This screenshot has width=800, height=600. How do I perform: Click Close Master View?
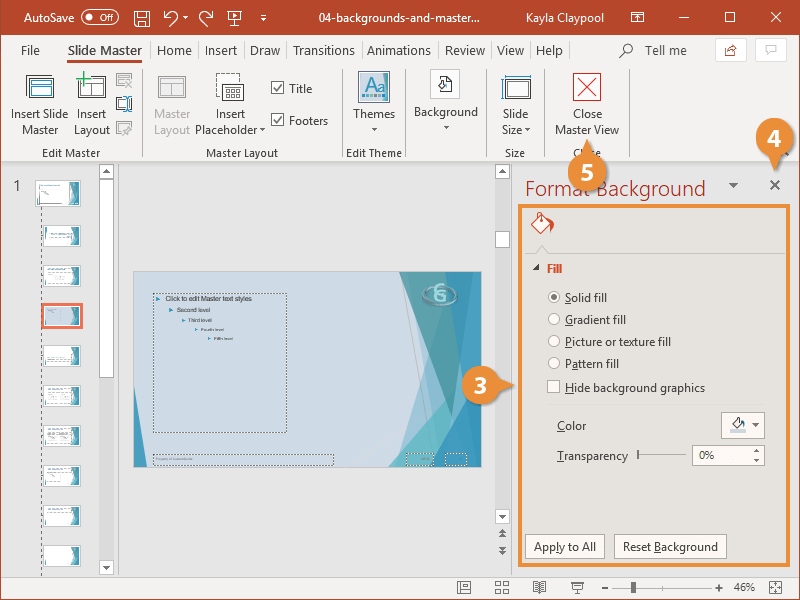click(586, 103)
